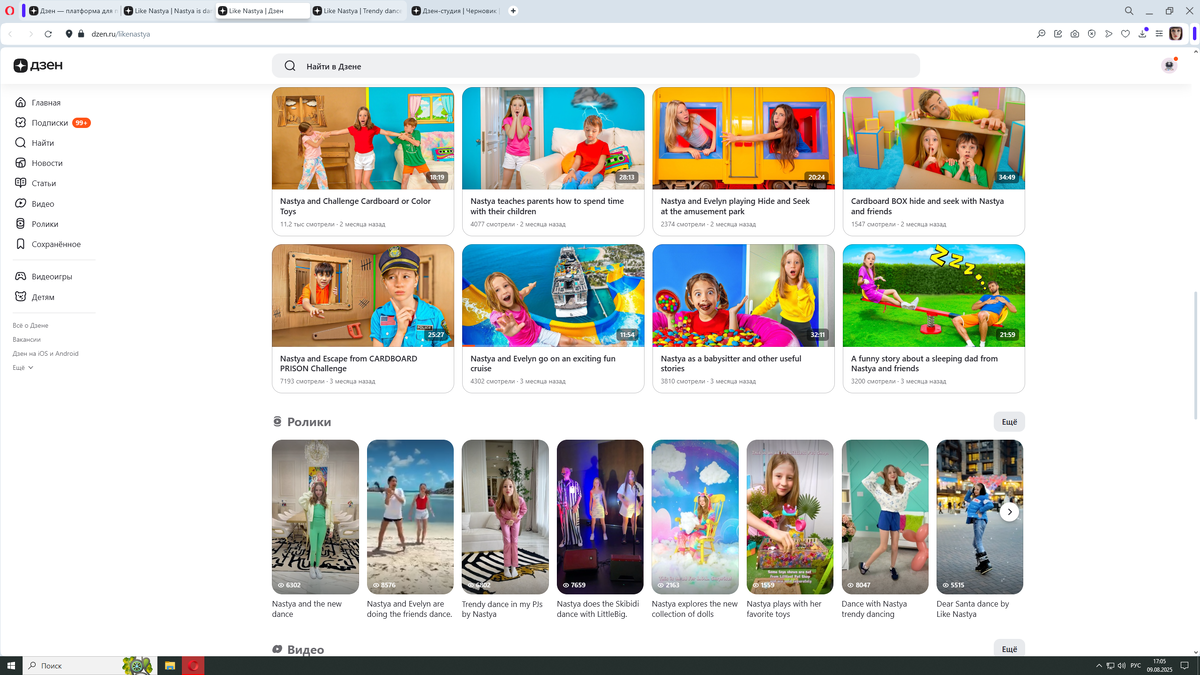This screenshot has width=1200, height=675.
Task: Switch to the Дзен — платформа для tab
Action: pyautogui.click(x=73, y=11)
